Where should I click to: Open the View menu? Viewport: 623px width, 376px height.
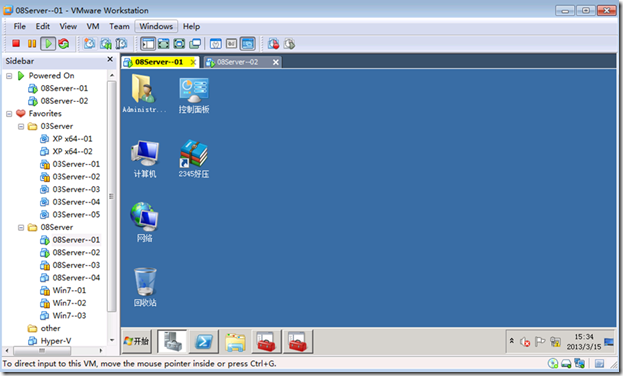(68, 26)
